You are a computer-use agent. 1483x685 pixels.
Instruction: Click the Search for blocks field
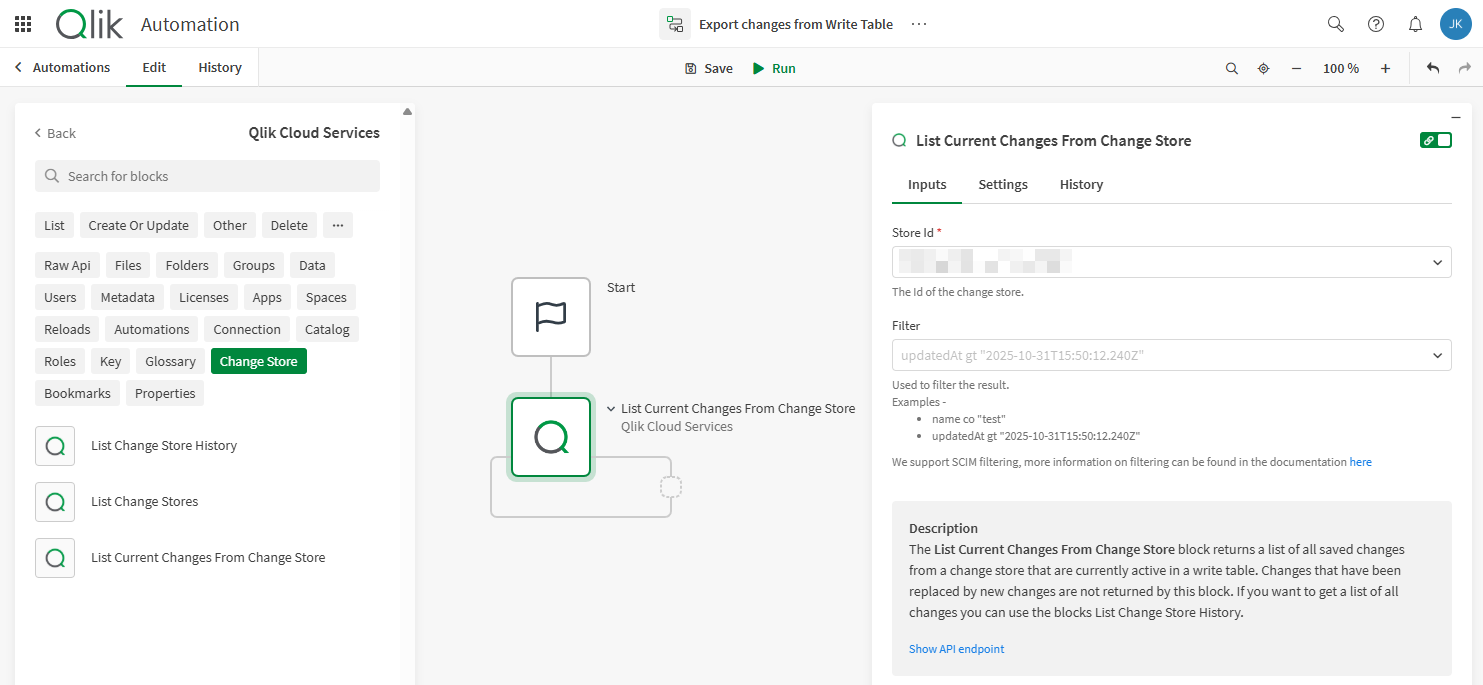tap(208, 176)
